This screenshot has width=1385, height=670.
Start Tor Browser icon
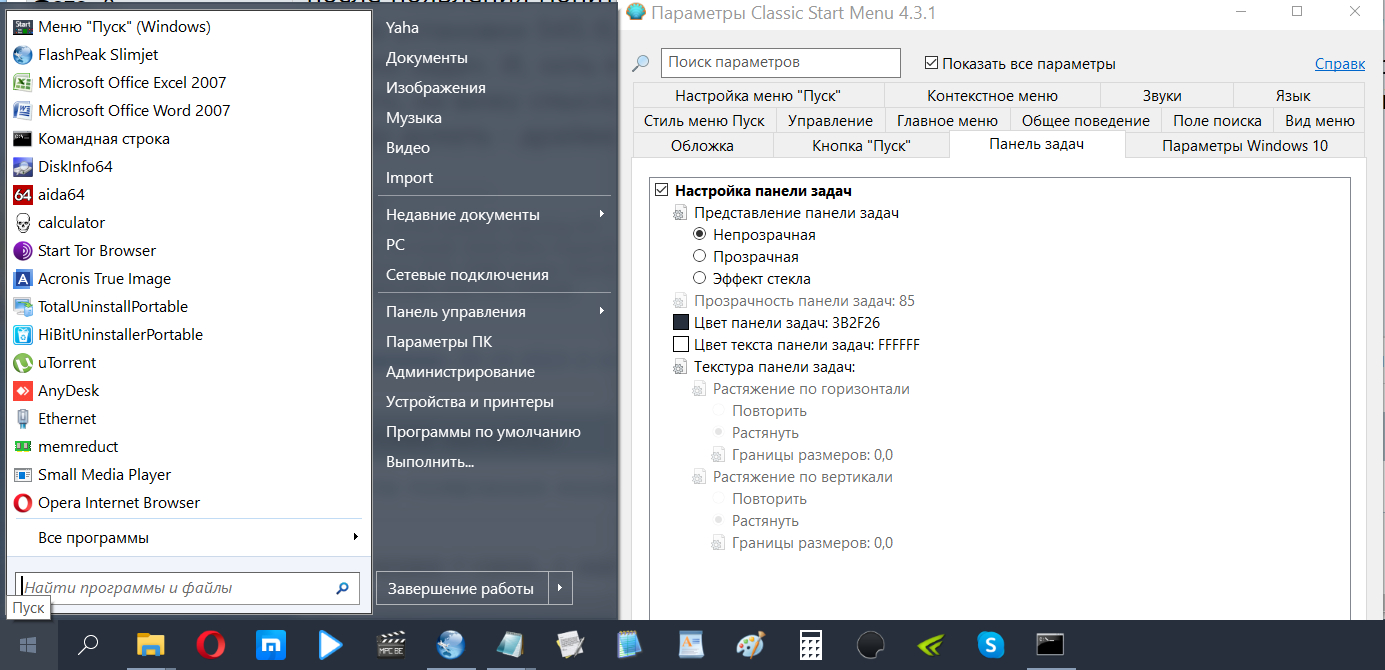22,251
